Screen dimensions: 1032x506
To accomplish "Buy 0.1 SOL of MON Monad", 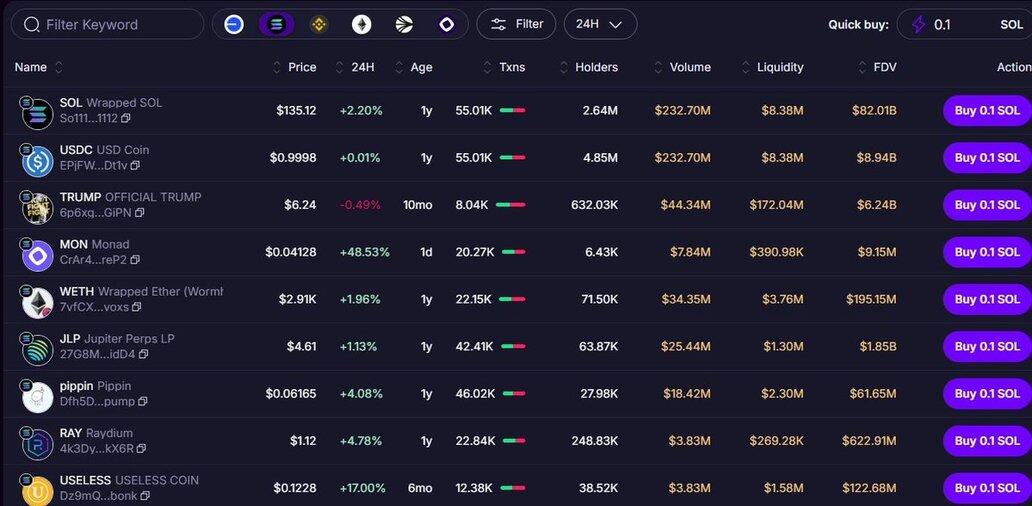I will coord(986,252).
